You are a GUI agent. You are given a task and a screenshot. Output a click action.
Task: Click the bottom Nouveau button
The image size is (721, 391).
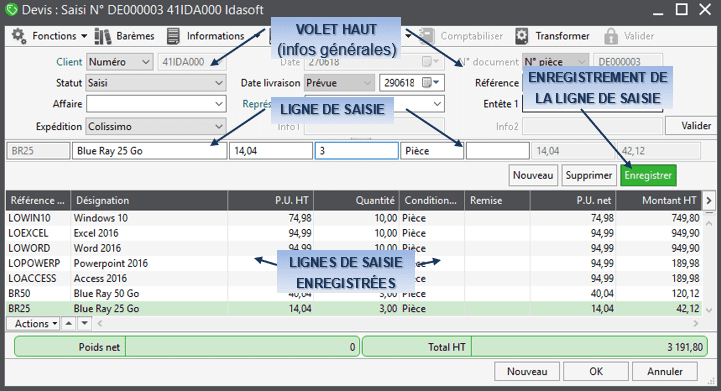527,371
